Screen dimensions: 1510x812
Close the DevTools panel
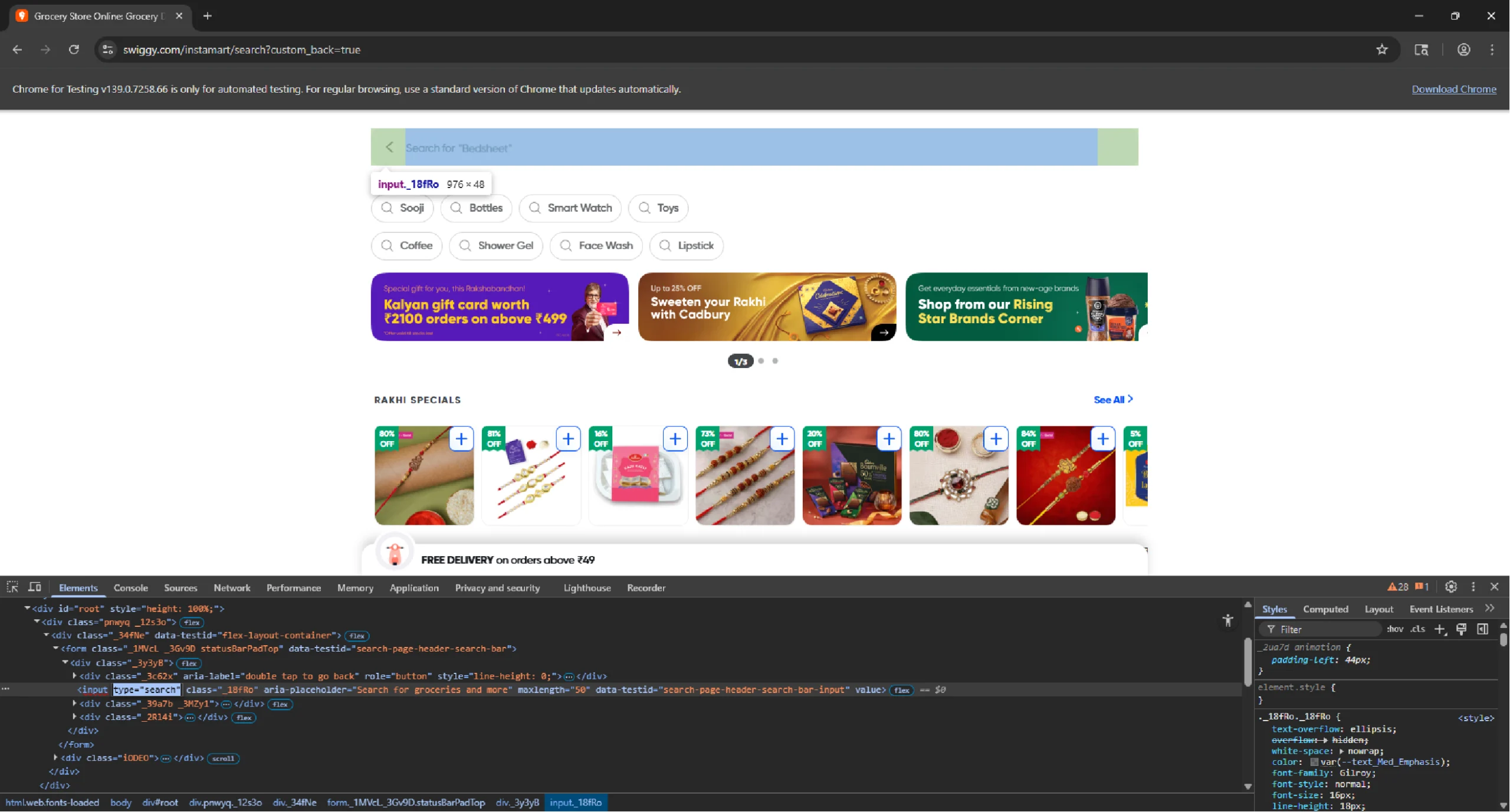click(1495, 587)
